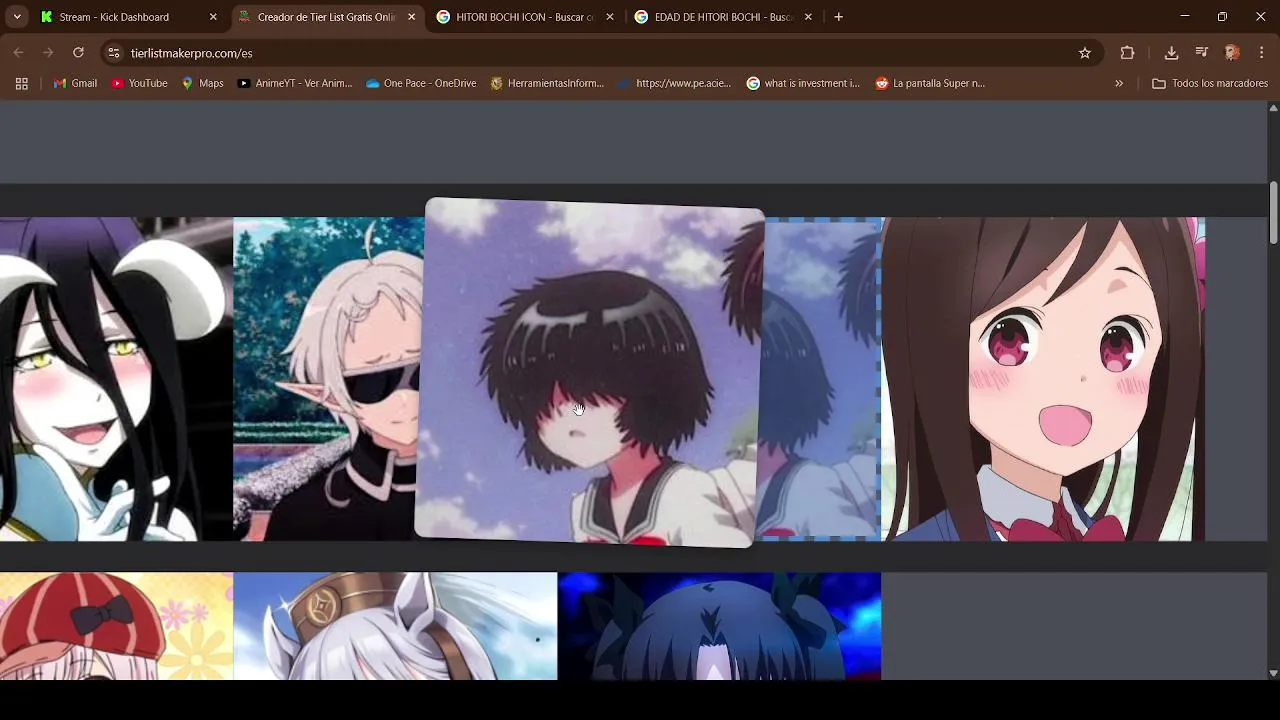Open the HerramientasInform... bookmark

click(547, 83)
